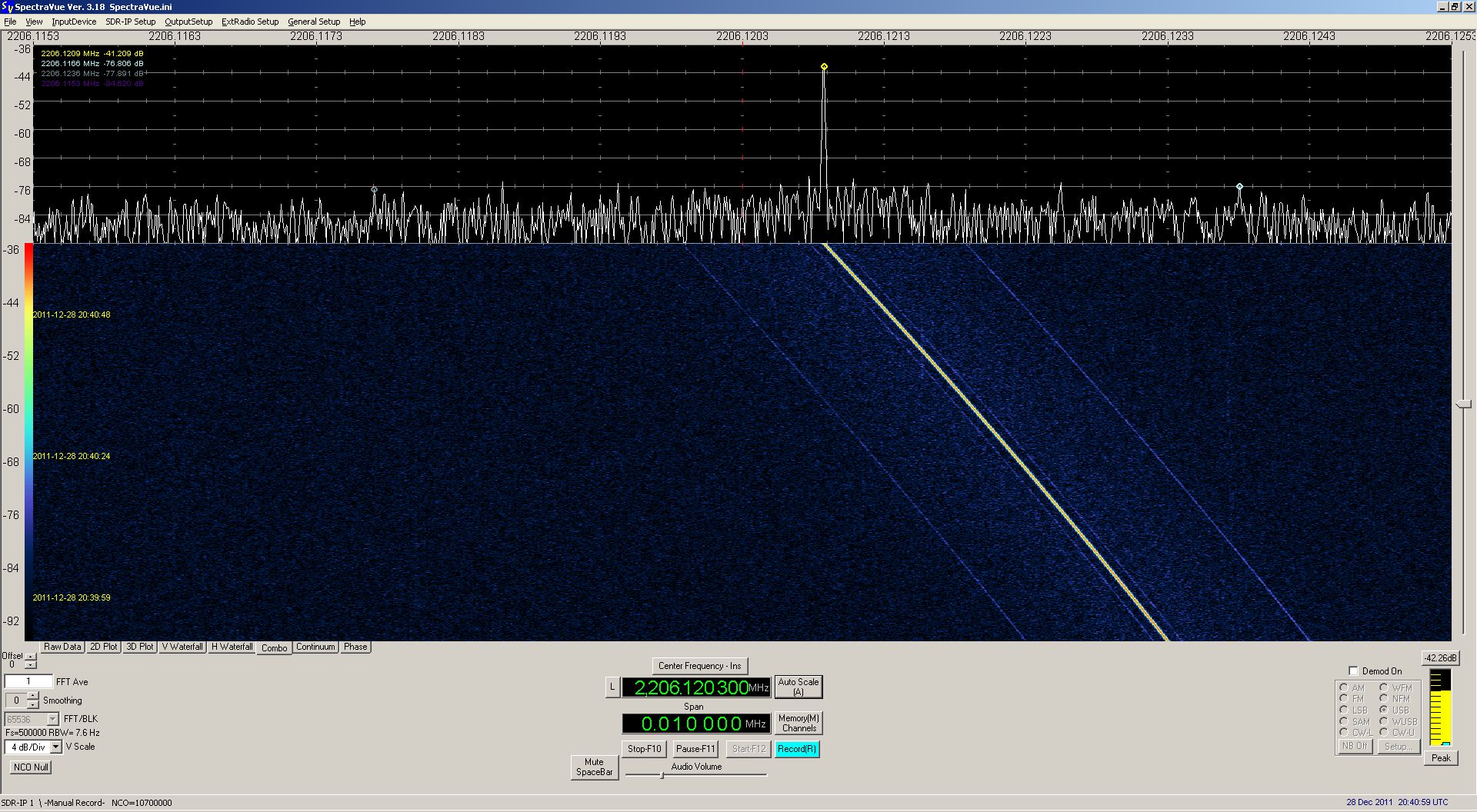This screenshot has height=812, width=1477.
Task: Open the V Scale dB/Div dropdown
Action: click(55, 747)
